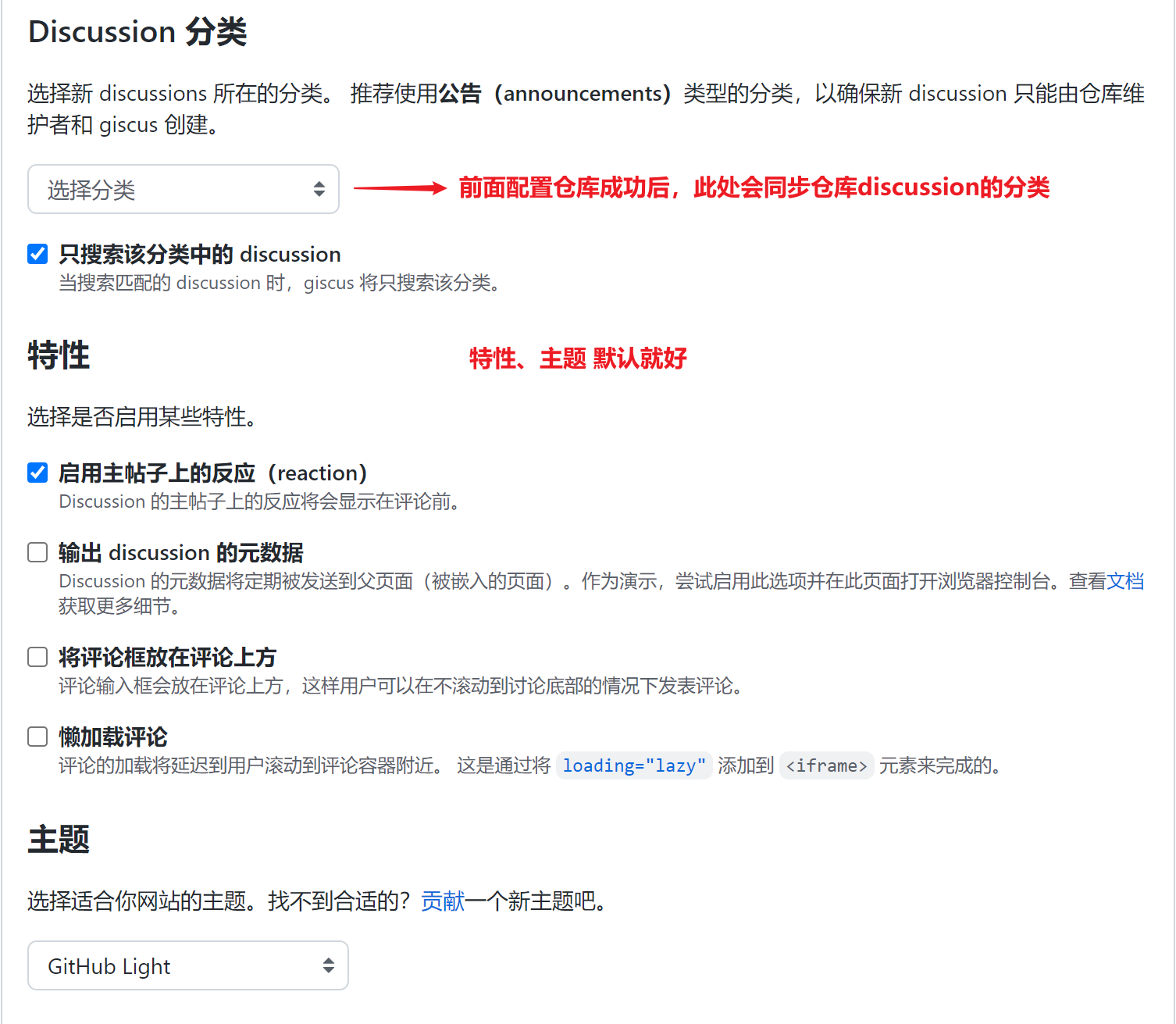The width and height of the screenshot is (1176, 1024).
Task: Click the red arrow pointing to the annotation
Action: 399,188
